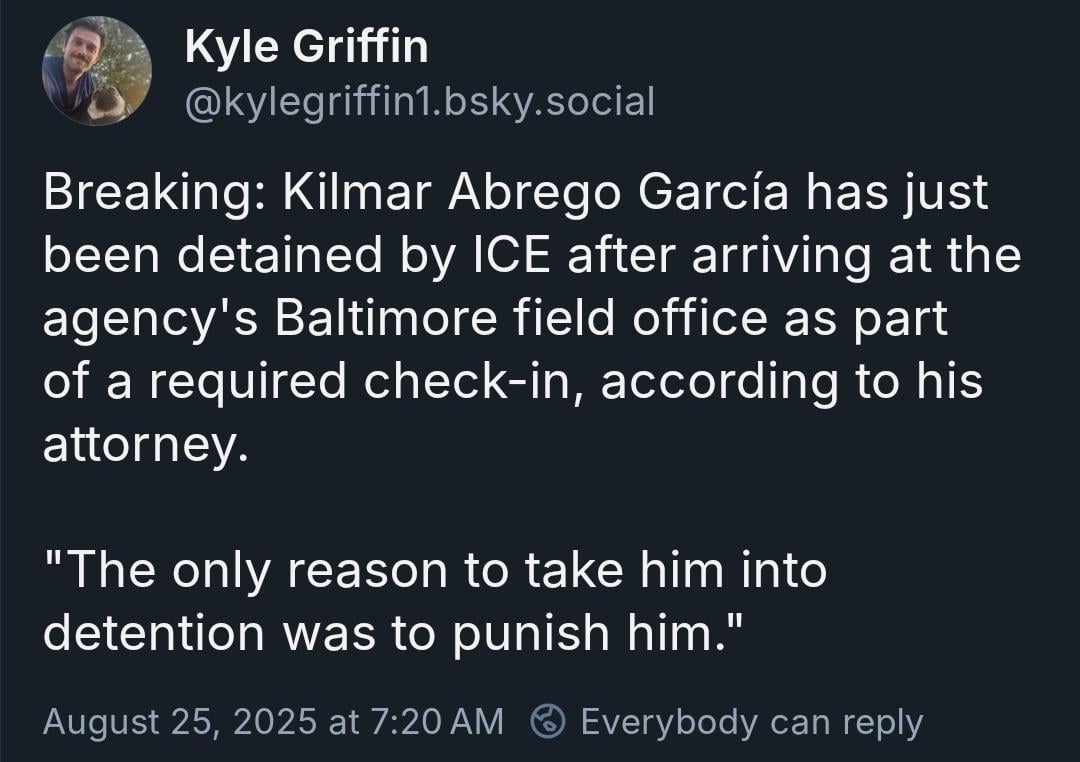Click the reply-settings globe icon

click(548, 722)
